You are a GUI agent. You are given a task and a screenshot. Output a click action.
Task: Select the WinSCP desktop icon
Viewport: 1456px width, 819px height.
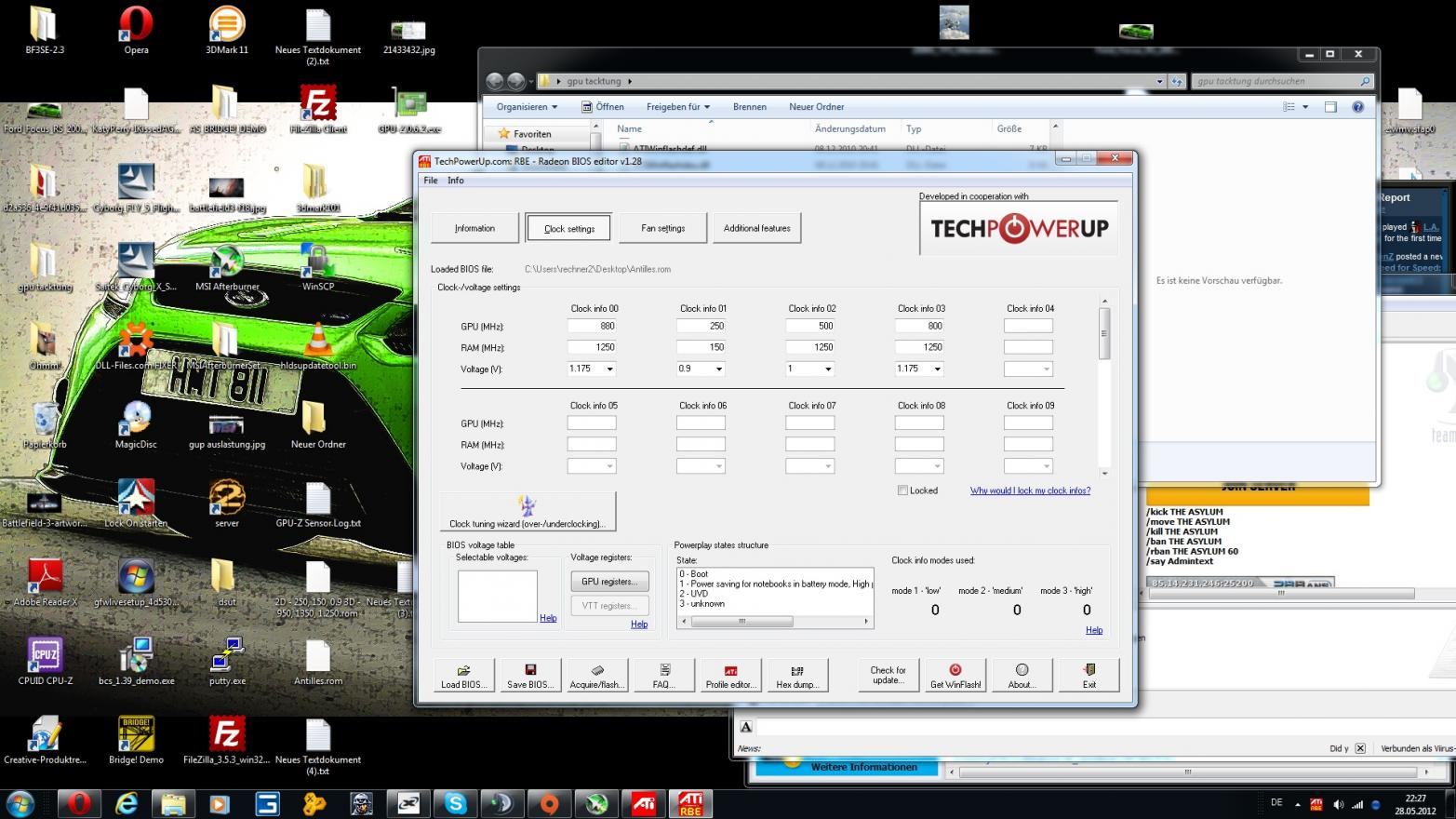(318, 268)
